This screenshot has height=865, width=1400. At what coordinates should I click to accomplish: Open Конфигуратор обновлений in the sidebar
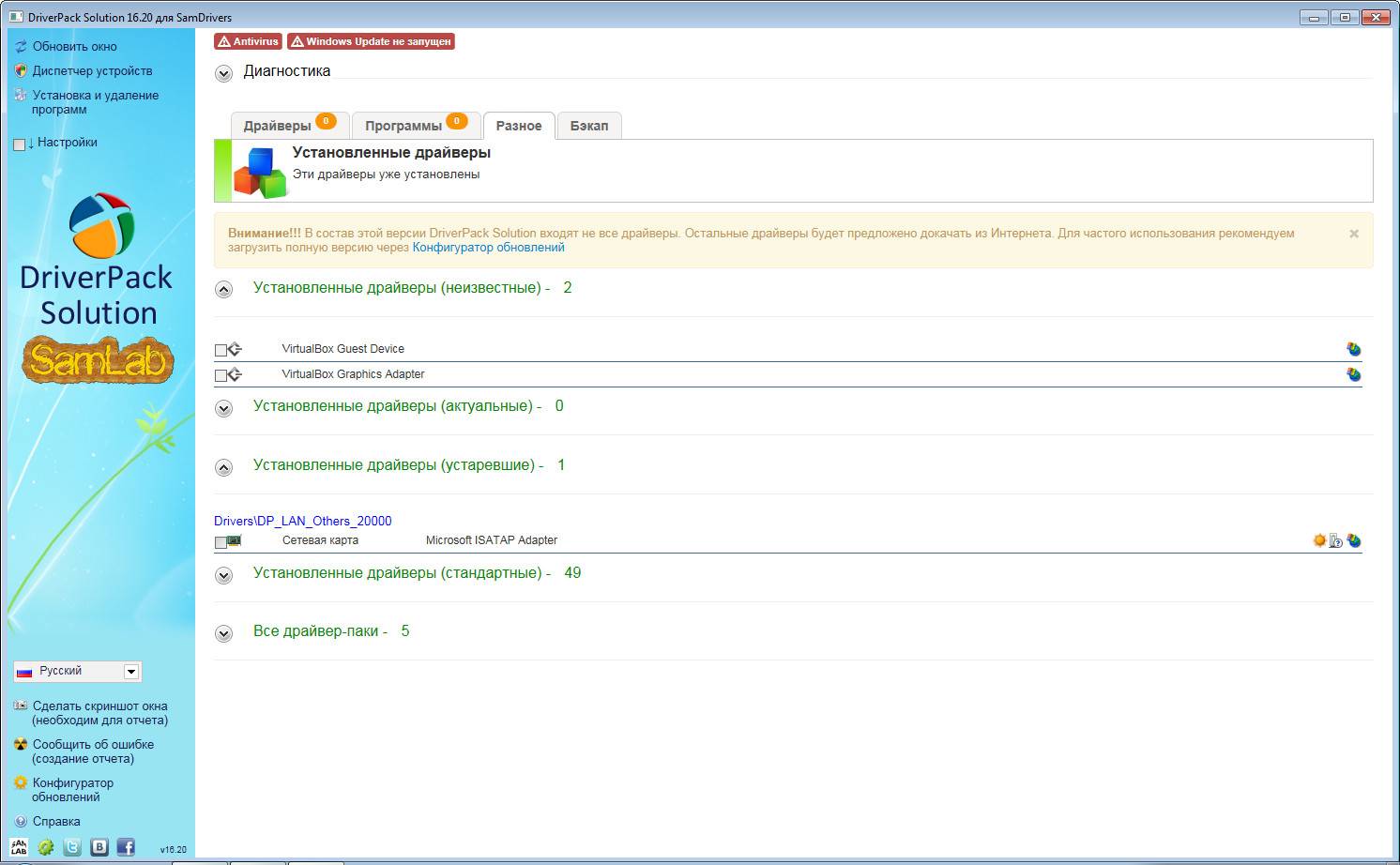coord(72,790)
